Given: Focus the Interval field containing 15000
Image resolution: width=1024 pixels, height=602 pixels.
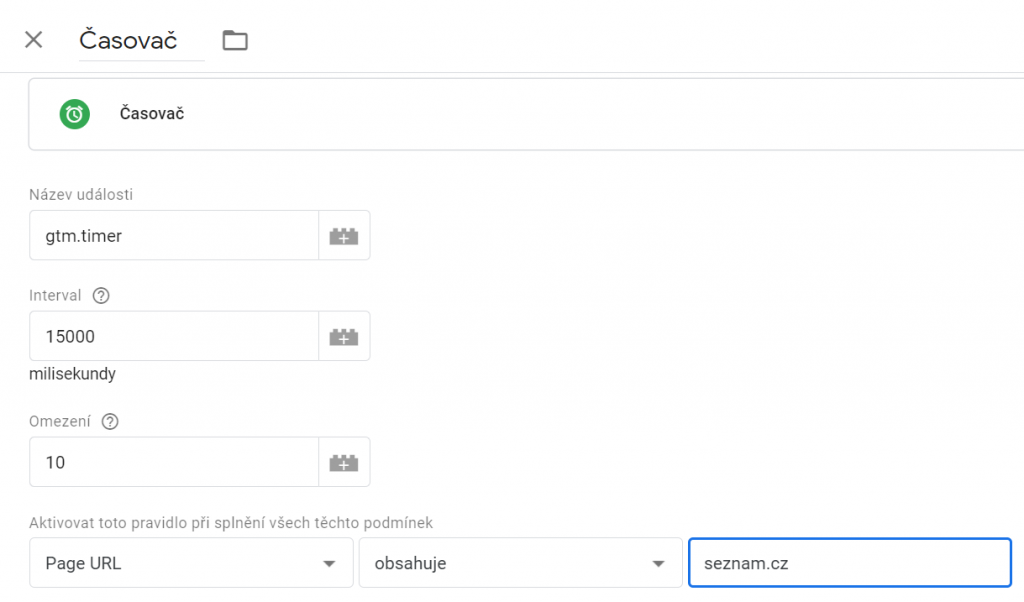Looking at the screenshot, I should pos(174,336).
